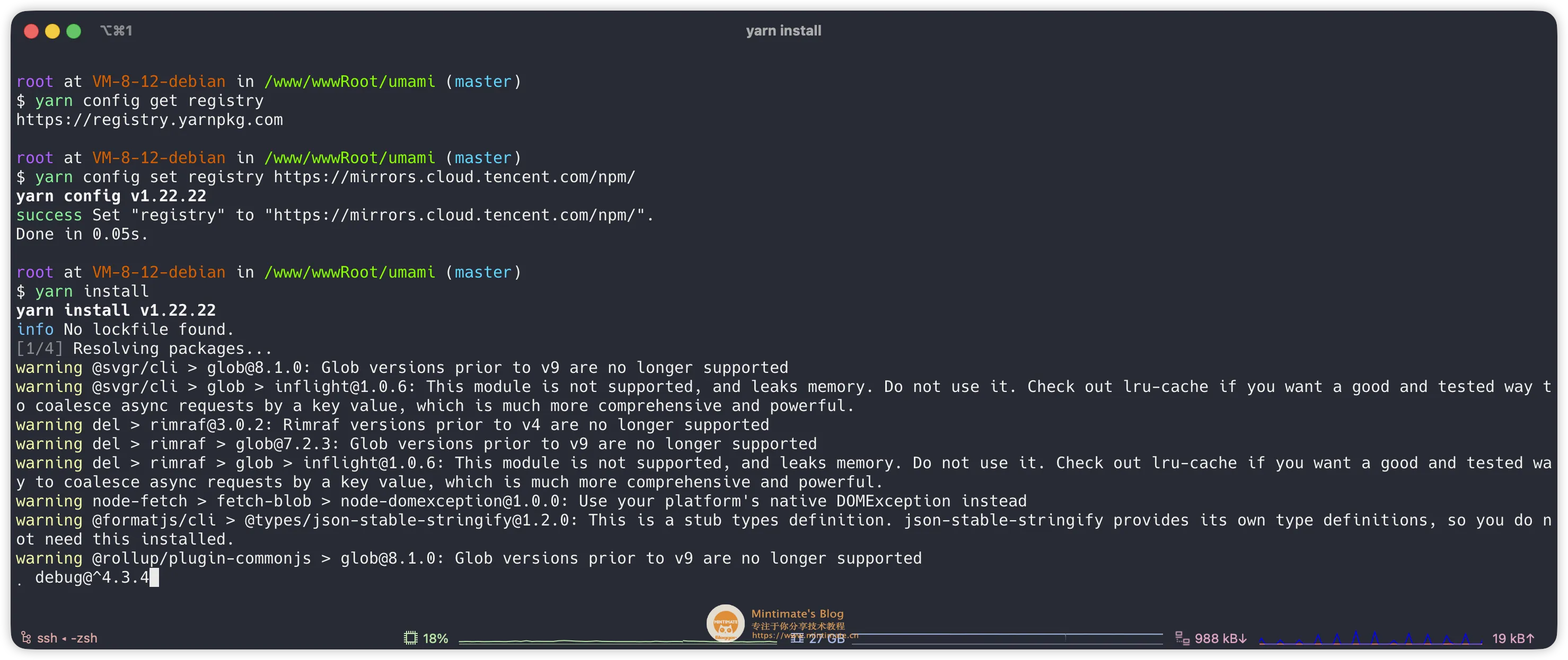Open the tencent mirror URL in set command
Screen dimensions: 1568x660
pyautogui.click(x=454, y=177)
